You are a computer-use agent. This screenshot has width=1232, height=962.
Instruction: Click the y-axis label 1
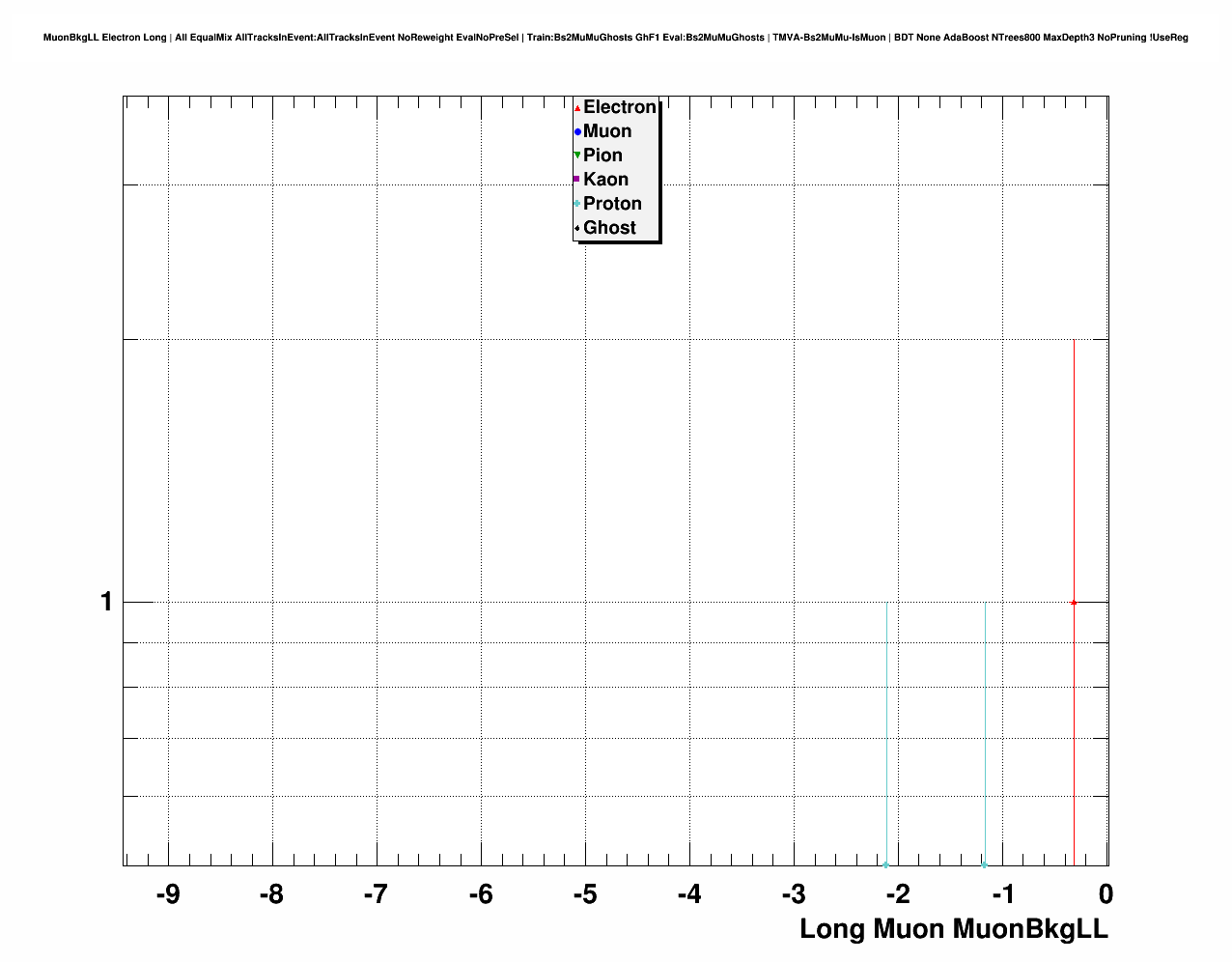tap(106, 602)
